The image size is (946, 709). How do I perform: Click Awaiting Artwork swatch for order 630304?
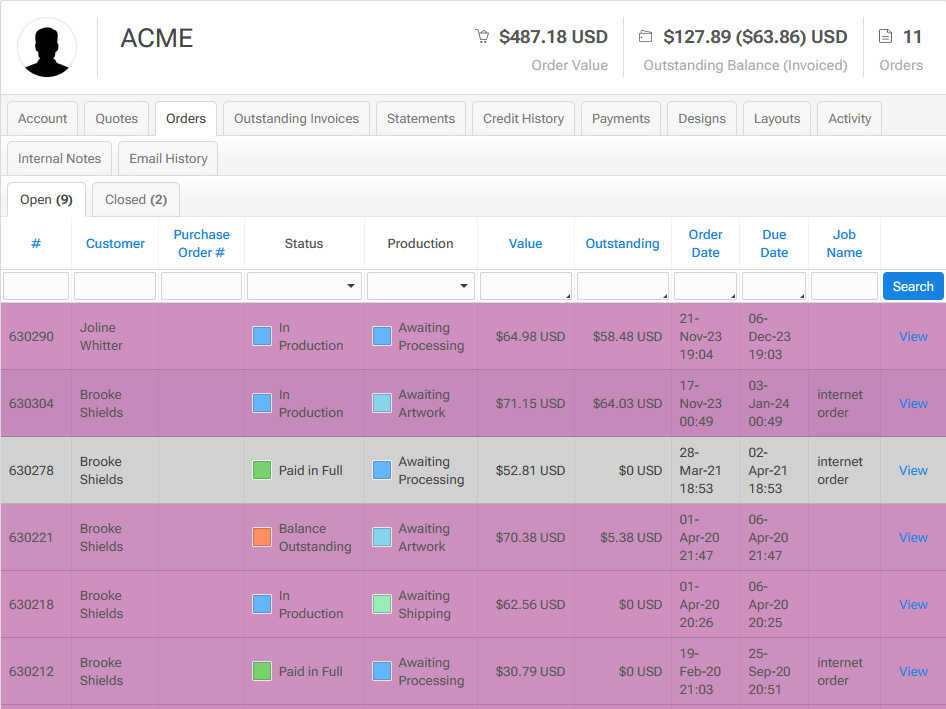click(x=382, y=403)
